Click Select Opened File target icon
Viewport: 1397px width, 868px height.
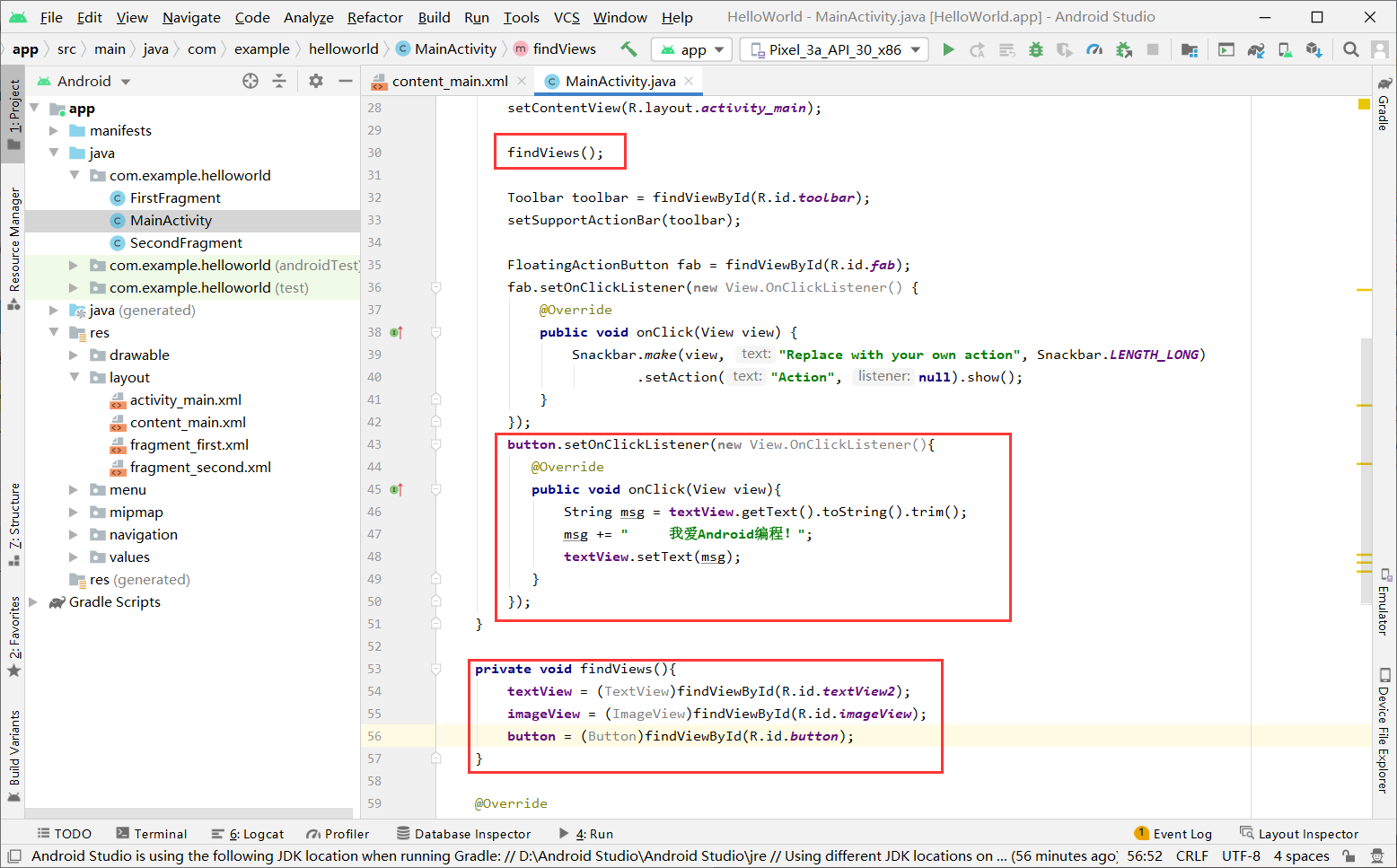coord(250,81)
